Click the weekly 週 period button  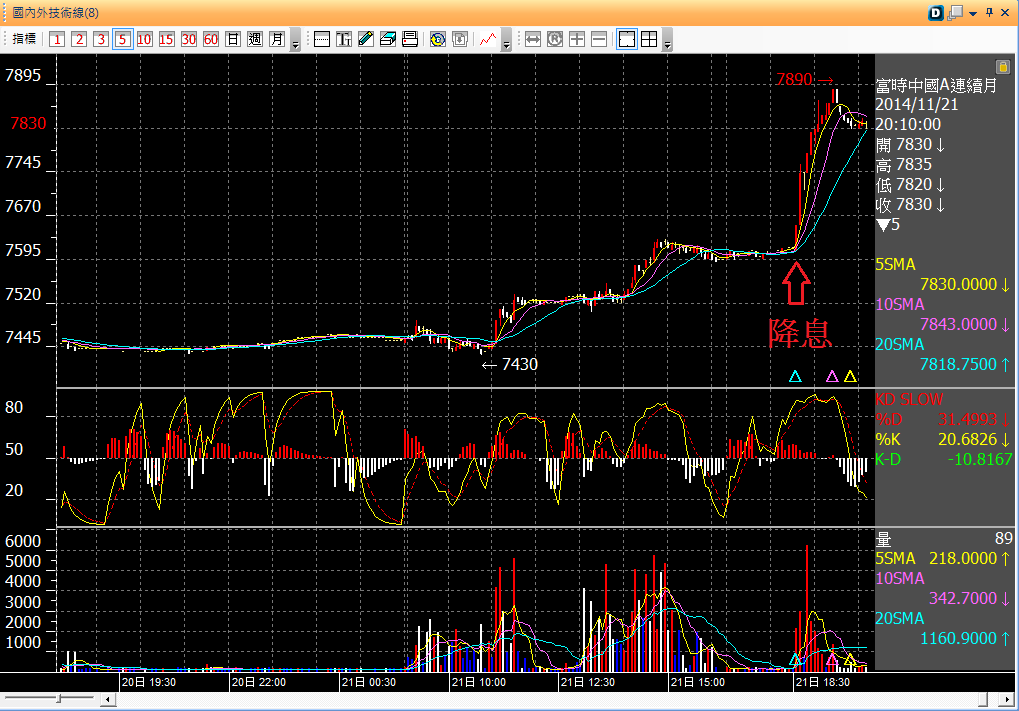(x=254, y=40)
